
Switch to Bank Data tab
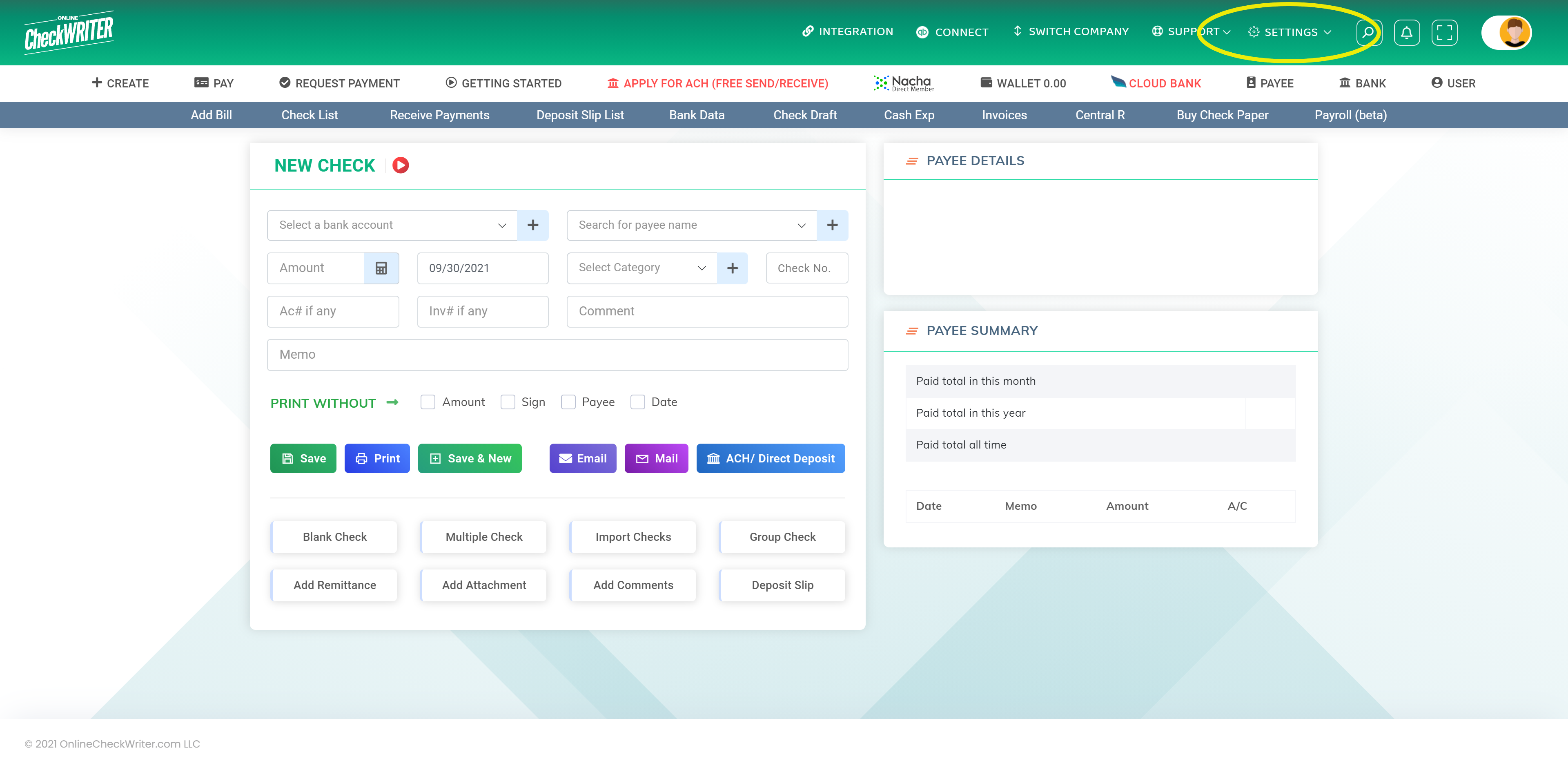(696, 115)
